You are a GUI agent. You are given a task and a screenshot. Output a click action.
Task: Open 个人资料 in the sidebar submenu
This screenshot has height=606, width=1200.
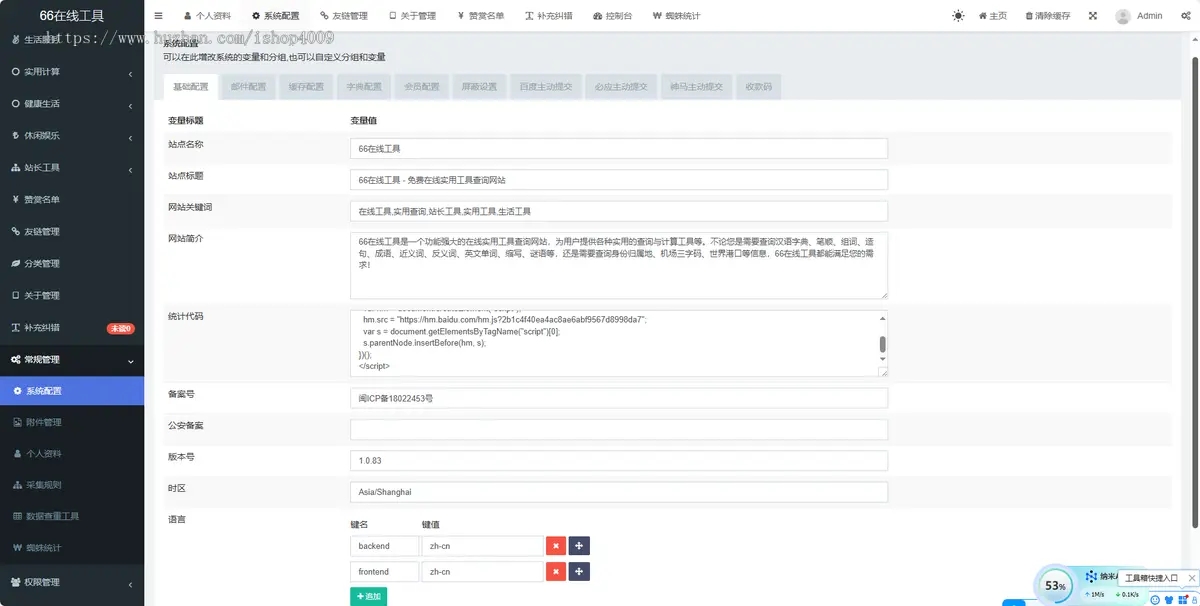(x=72, y=454)
